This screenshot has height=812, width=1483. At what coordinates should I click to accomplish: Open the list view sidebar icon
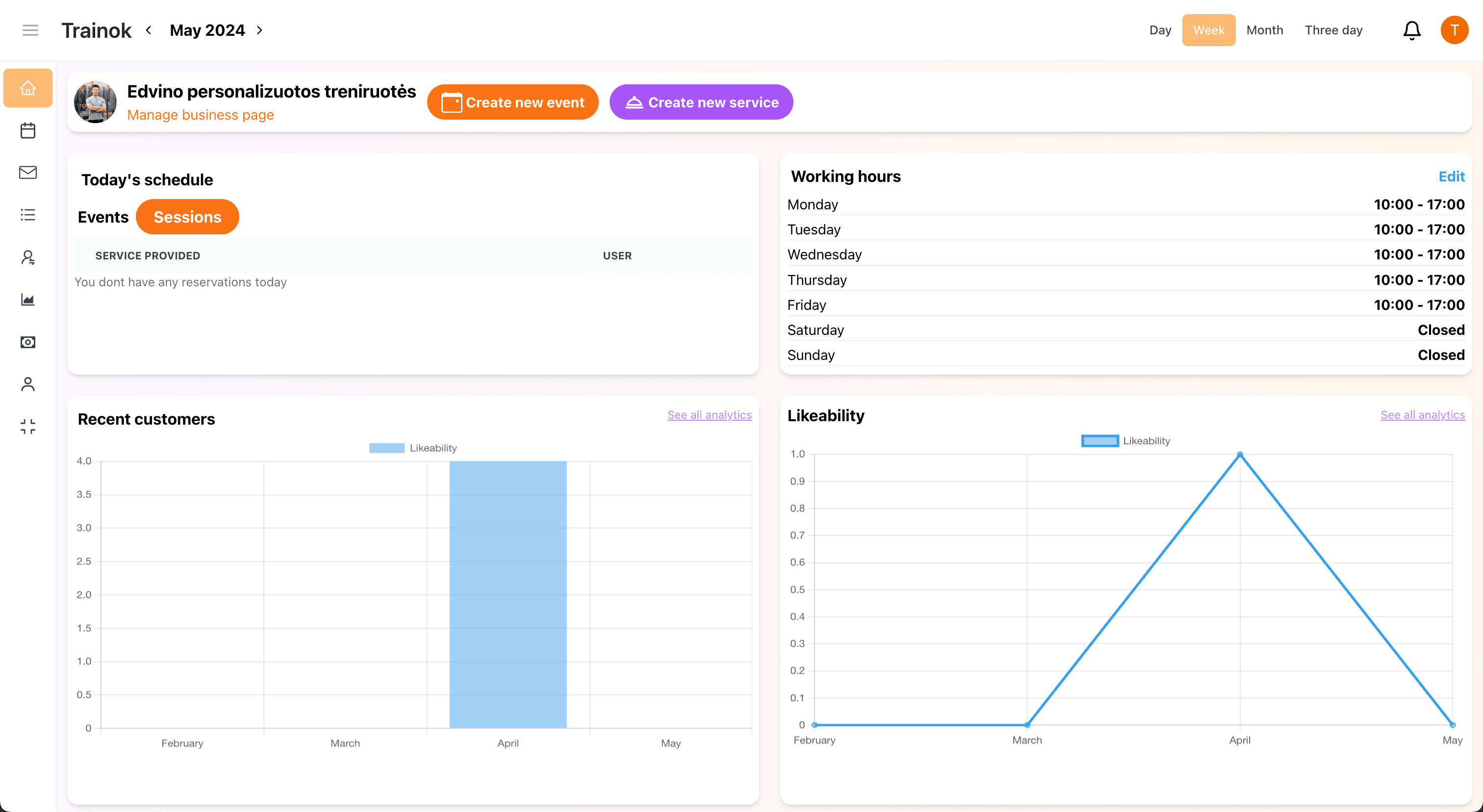point(27,215)
